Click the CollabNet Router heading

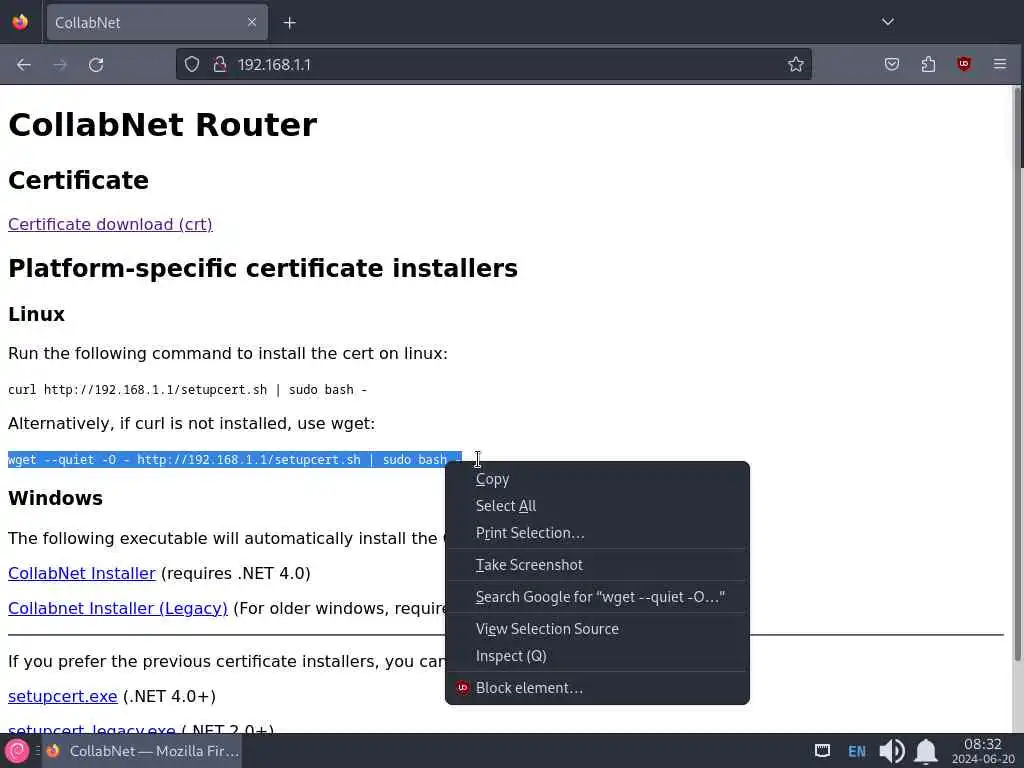click(x=163, y=125)
